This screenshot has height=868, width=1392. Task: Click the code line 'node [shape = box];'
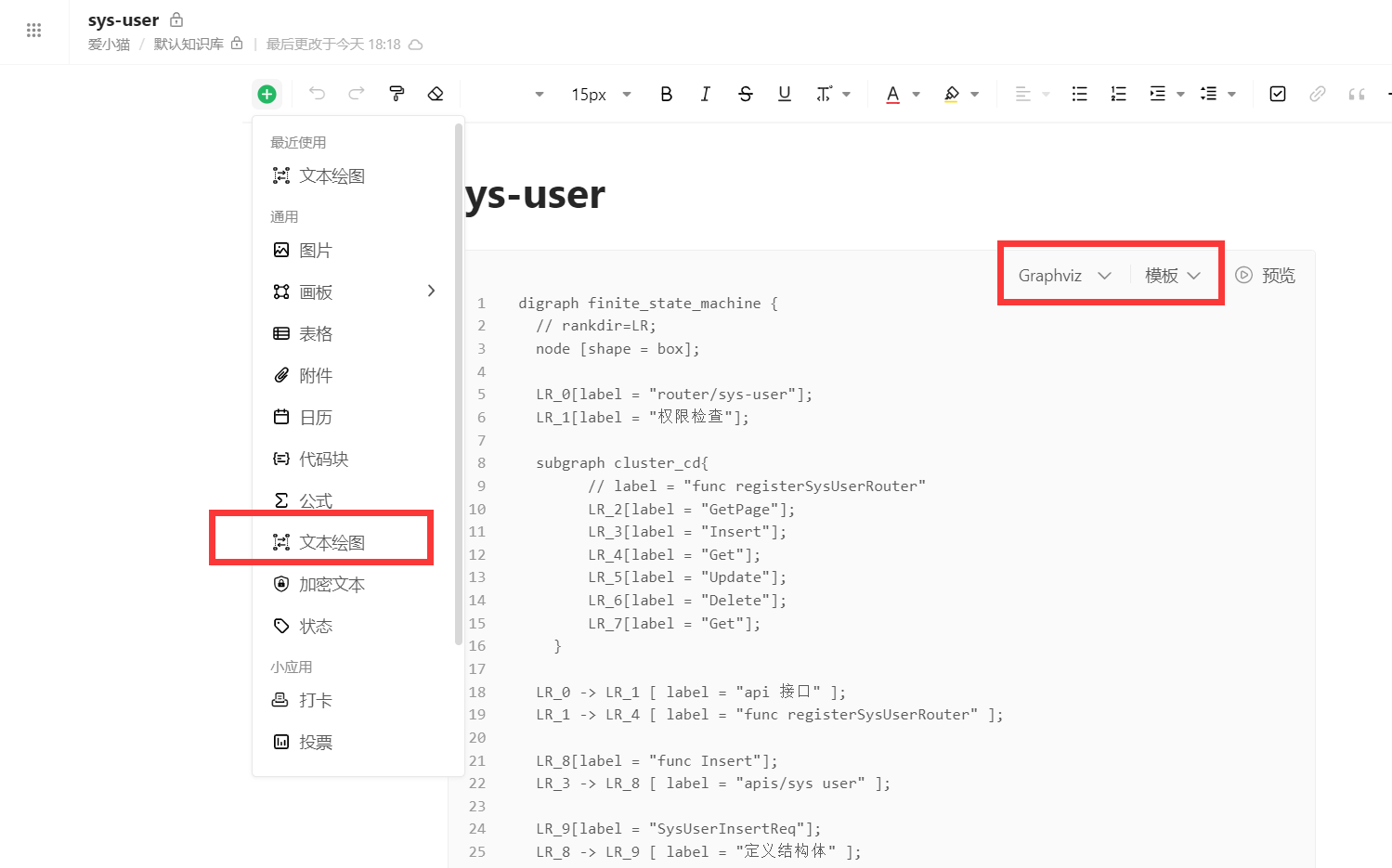618,348
